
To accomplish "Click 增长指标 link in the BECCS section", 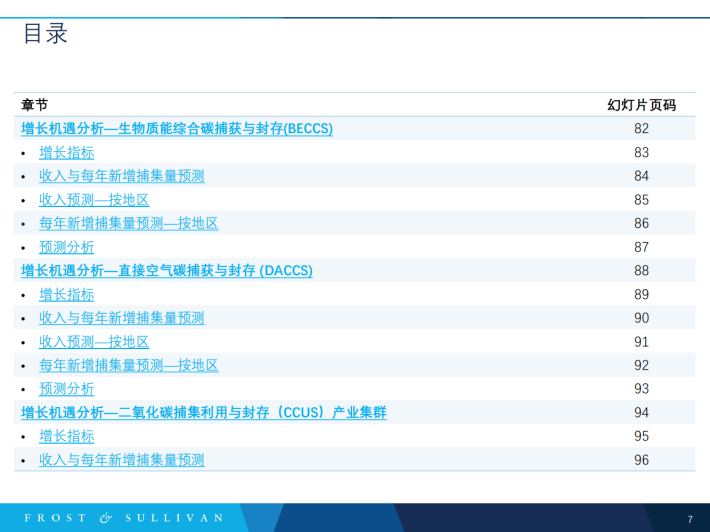I will [x=67, y=153].
